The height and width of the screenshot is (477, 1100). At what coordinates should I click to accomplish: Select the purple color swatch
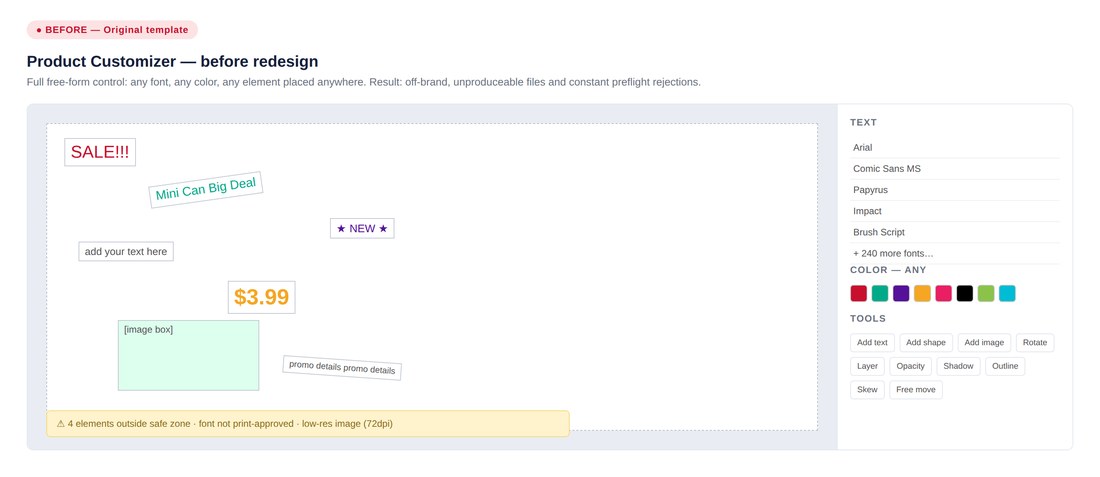click(x=901, y=293)
